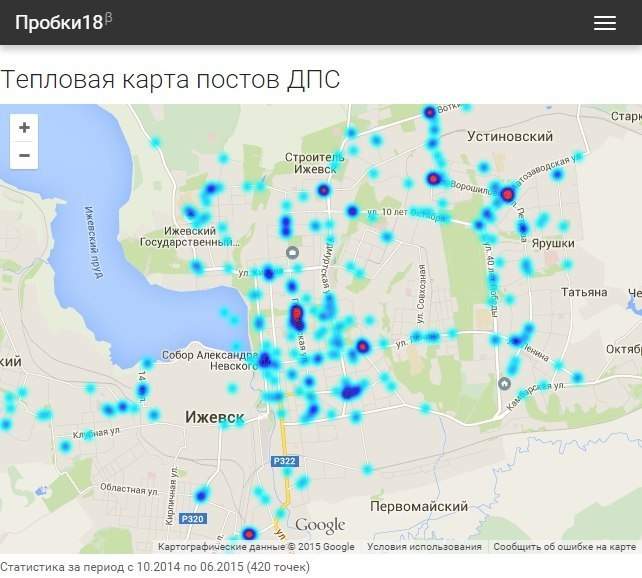642x578 pixels.
Task: Click the P322 road shield
Action: (285, 461)
